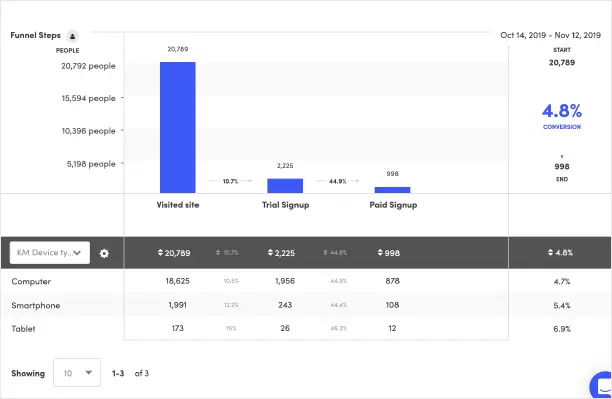Click the 5.4% Smartphone conversion value
This screenshot has height=399, width=612.
(x=562, y=305)
